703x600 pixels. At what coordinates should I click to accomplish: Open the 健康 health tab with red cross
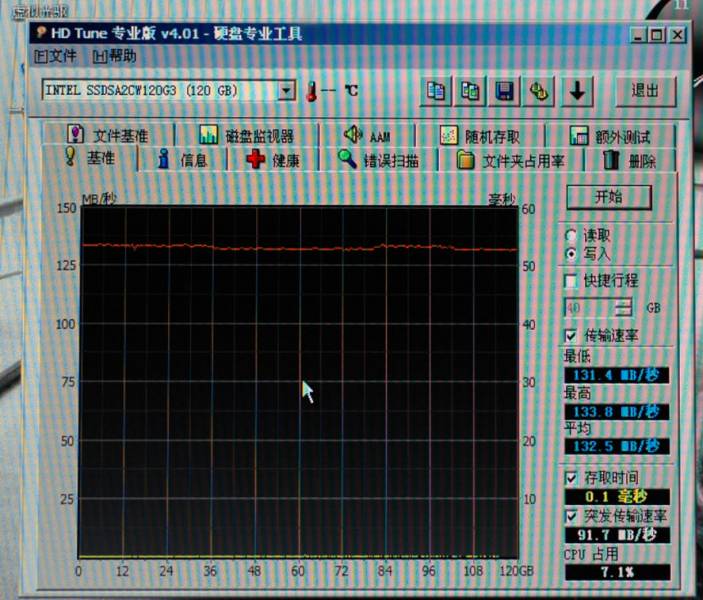[x=273, y=160]
